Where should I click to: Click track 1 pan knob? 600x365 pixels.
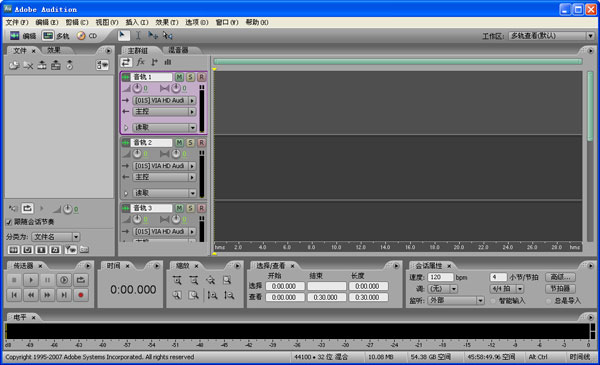tap(176, 88)
